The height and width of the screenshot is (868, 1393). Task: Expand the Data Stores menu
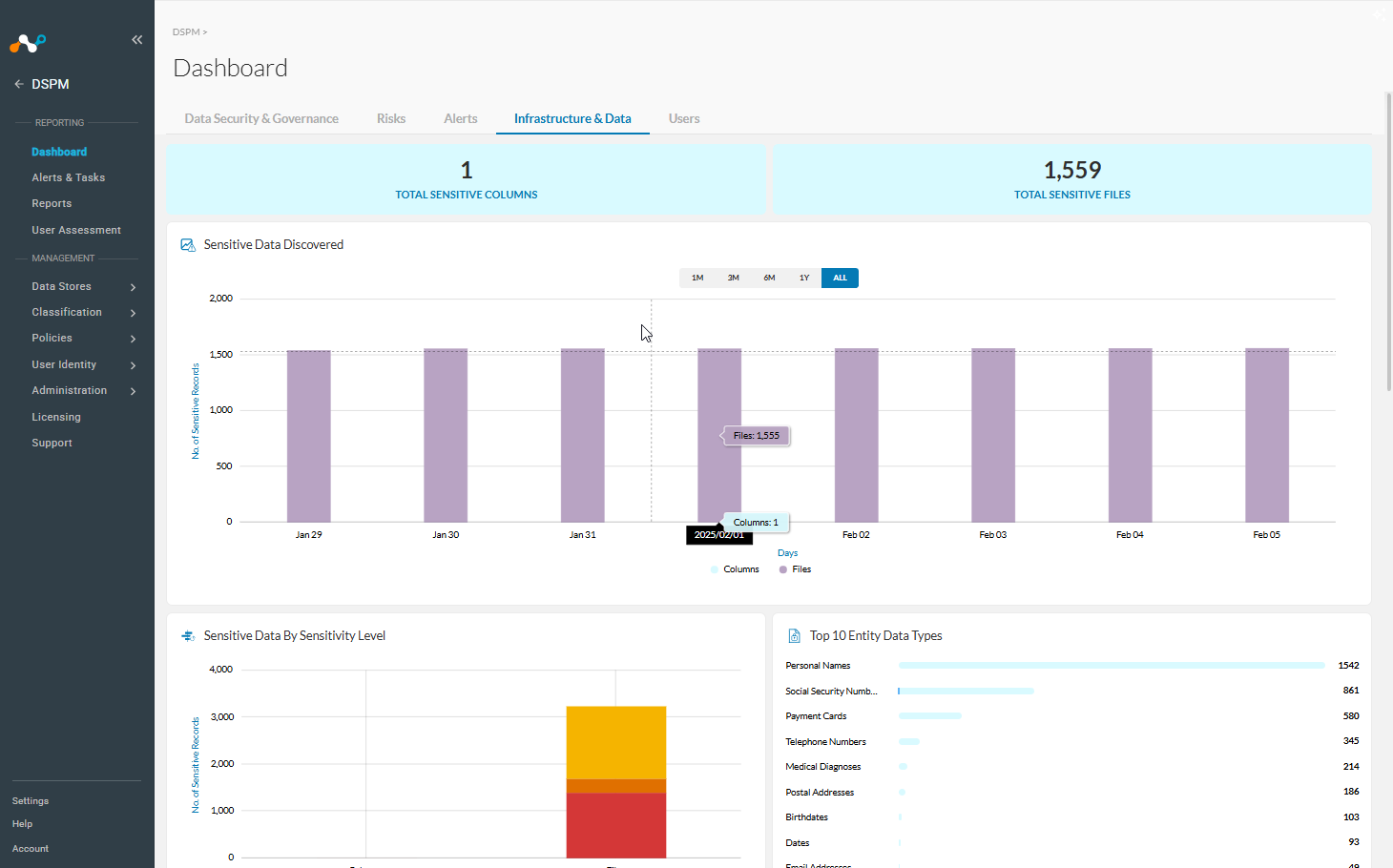(x=84, y=286)
